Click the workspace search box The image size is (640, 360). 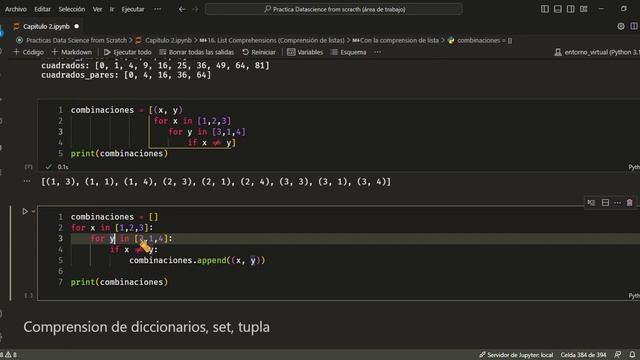point(334,9)
